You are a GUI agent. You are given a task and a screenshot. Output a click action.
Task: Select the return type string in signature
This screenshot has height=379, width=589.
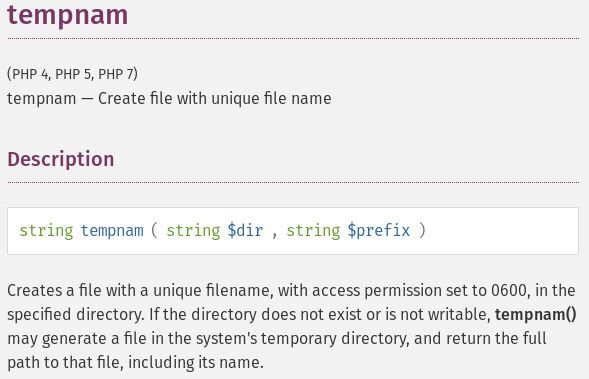point(46,231)
